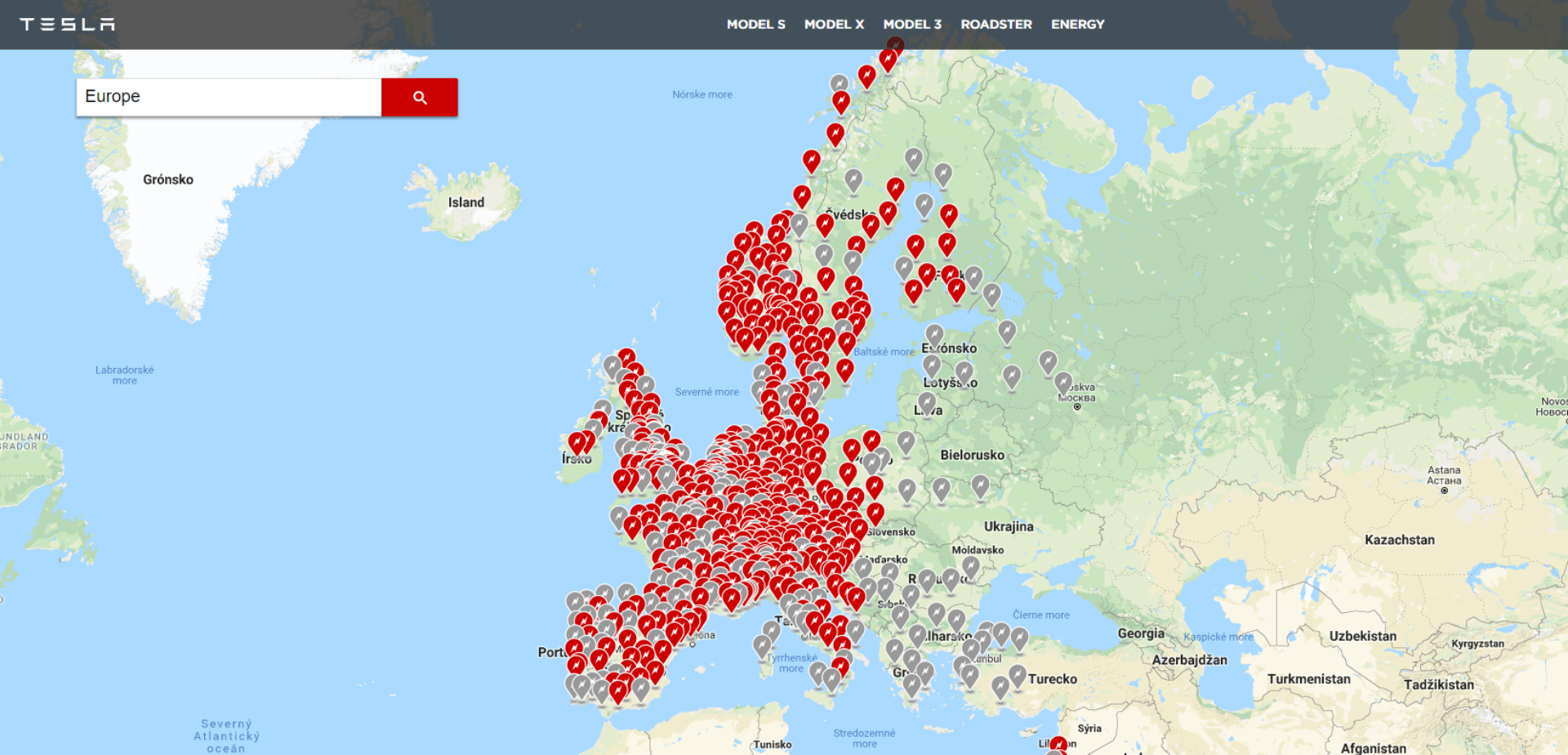Click the Uzbekistan map label
The height and width of the screenshot is (755, 1568).
pyautogui.click(x=1362, y=636)
